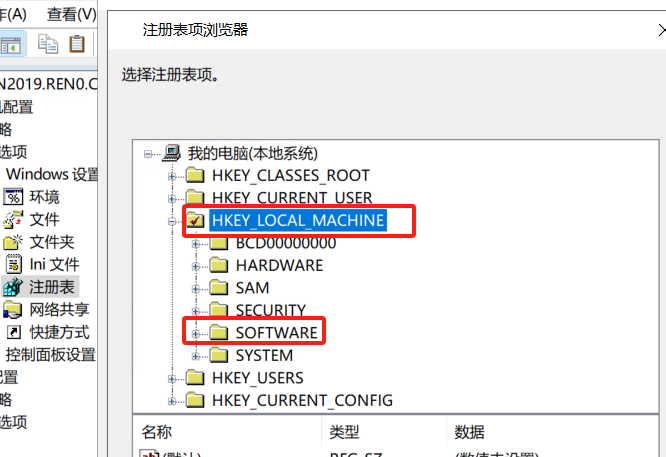This screenshot has width=666, height=457.
Task: Collapse the 我的电脑 root node
Action: [x=149, y=154]
